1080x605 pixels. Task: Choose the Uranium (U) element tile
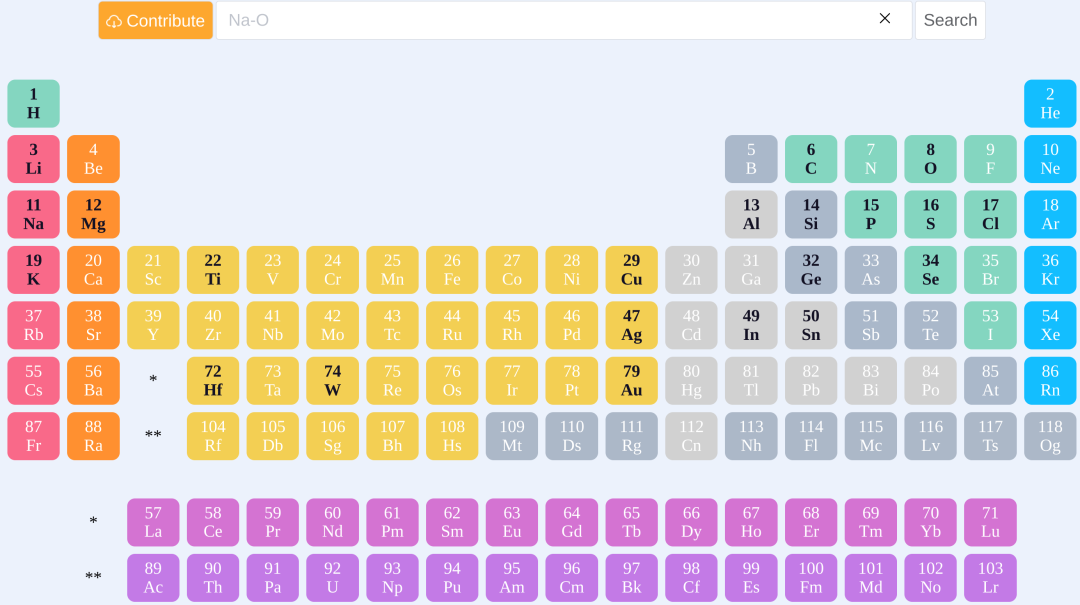click(x=332, y=578)
